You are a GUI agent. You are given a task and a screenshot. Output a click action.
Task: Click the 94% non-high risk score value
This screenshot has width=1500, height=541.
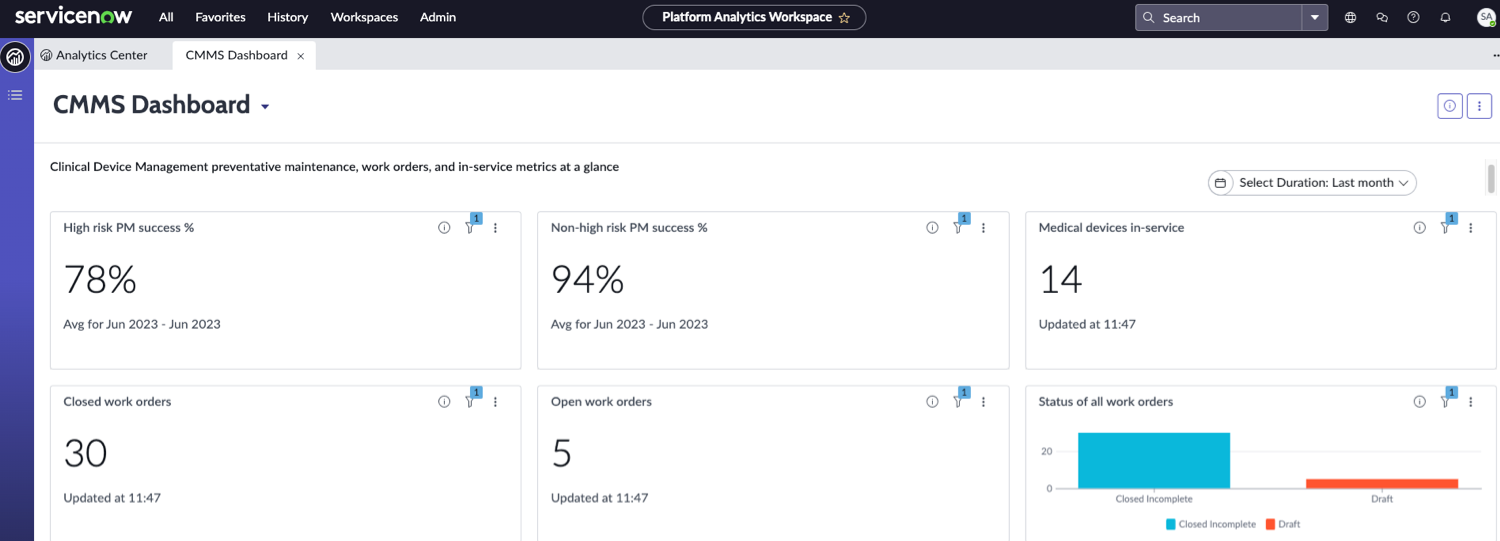pos(588,279)
